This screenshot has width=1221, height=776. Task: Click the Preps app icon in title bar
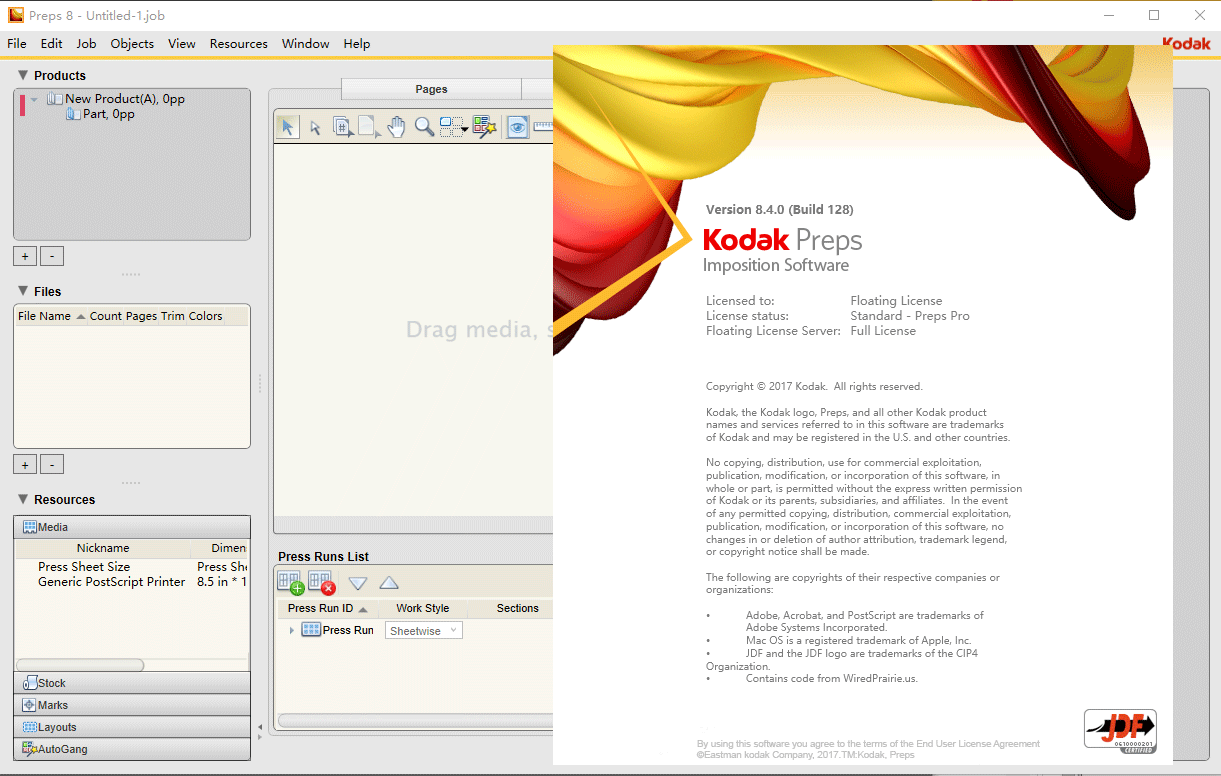pos(16,15)
